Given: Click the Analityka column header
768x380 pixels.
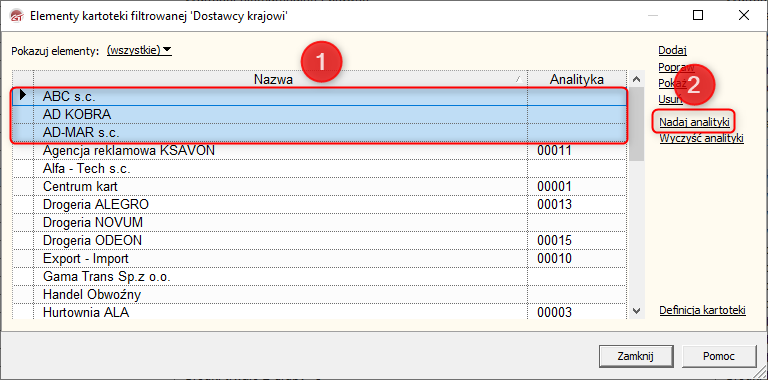Looking at the screenshot, I should [x=577, y=79].
